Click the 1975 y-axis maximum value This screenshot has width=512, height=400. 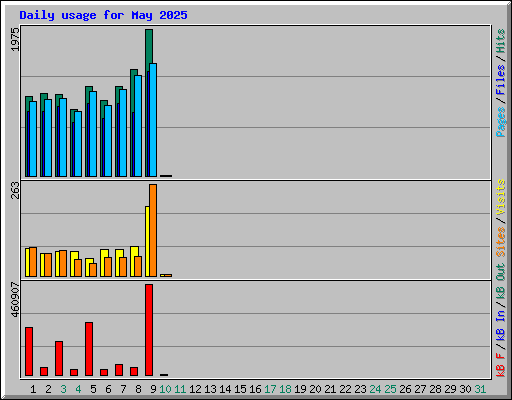click(15, 40)
